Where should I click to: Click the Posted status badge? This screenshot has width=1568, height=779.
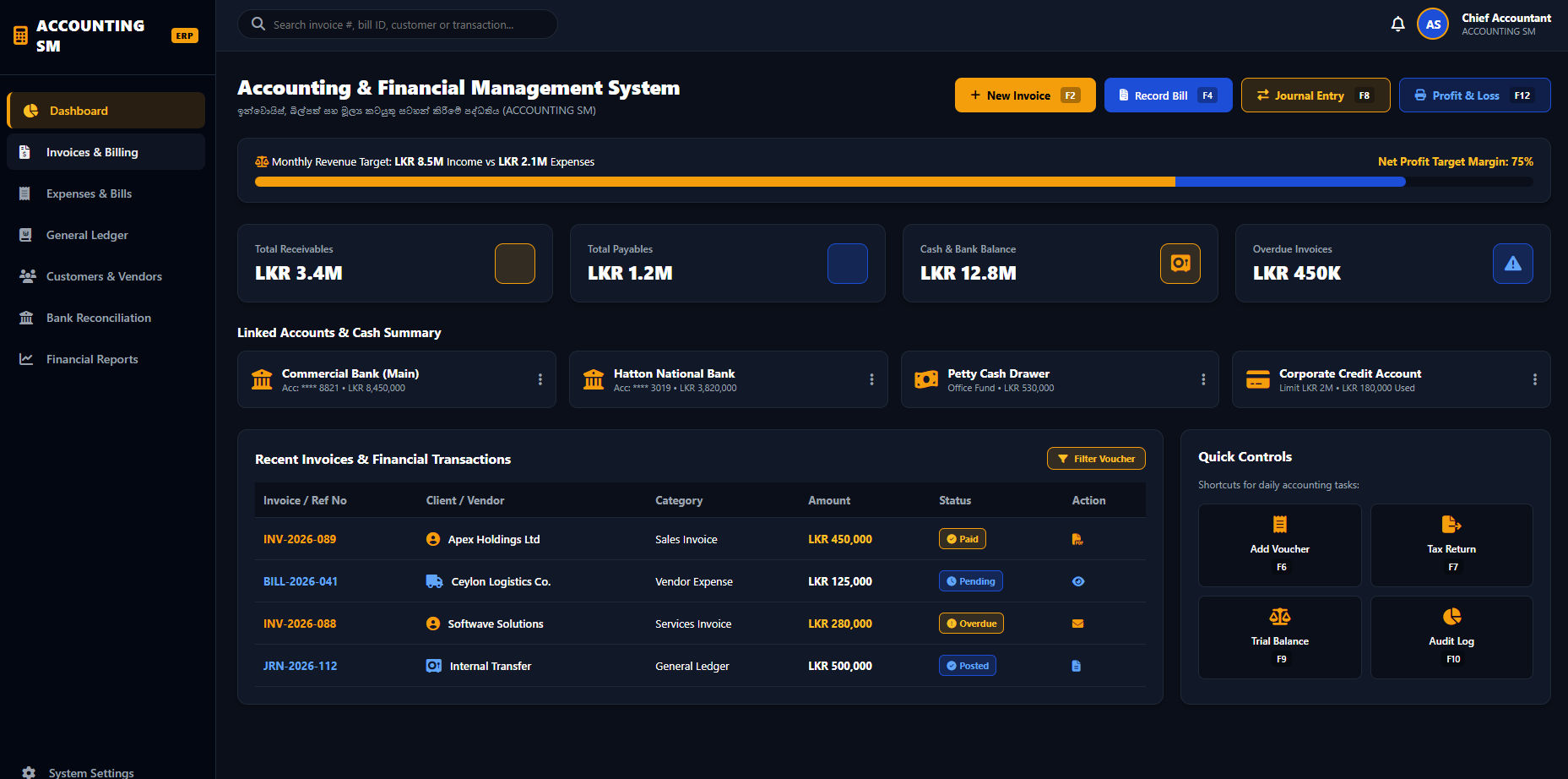968,666
